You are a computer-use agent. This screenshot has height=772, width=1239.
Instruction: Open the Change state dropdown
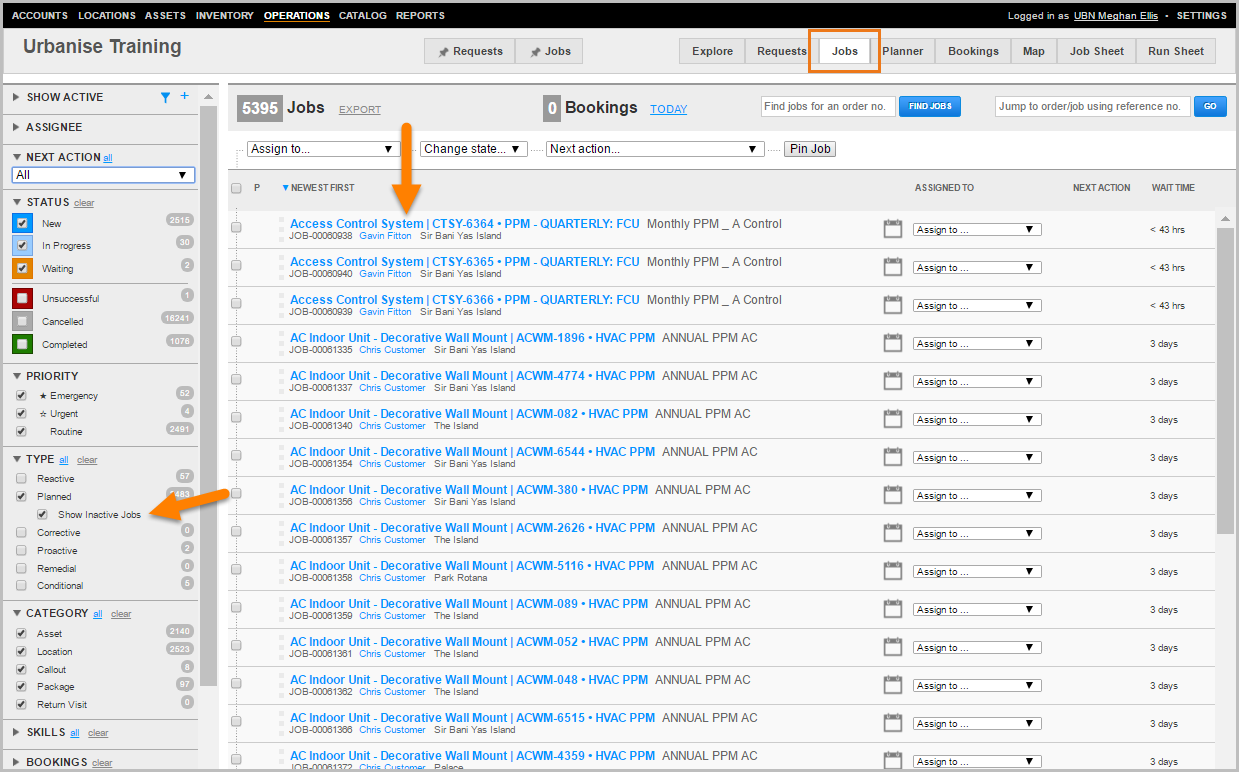473,149
